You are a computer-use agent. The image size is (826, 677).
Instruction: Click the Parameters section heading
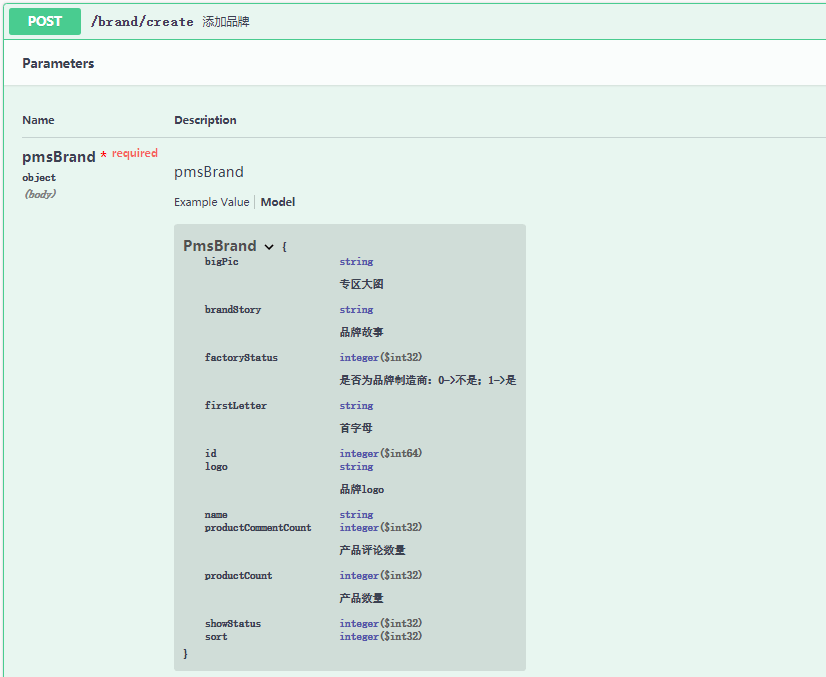pos(58,64)
